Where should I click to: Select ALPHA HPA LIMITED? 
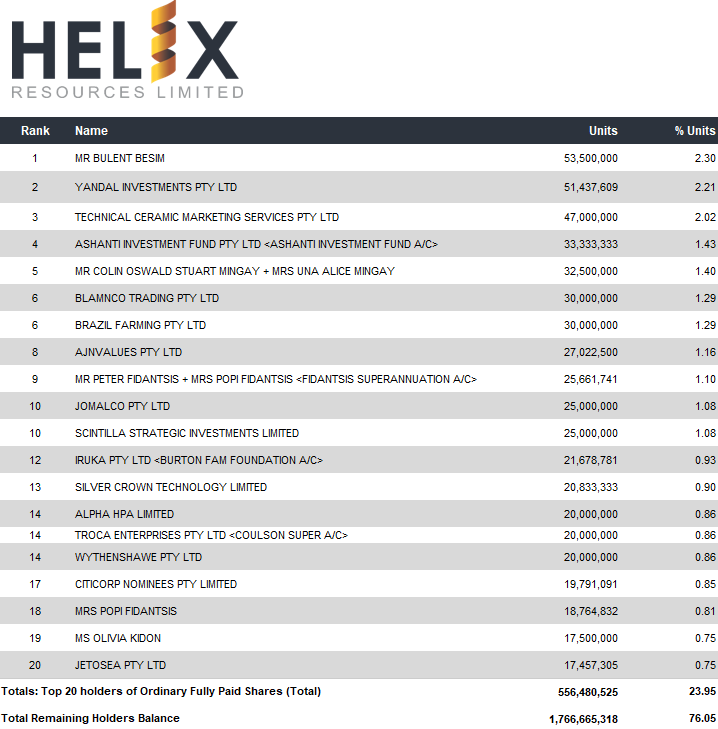124,514
